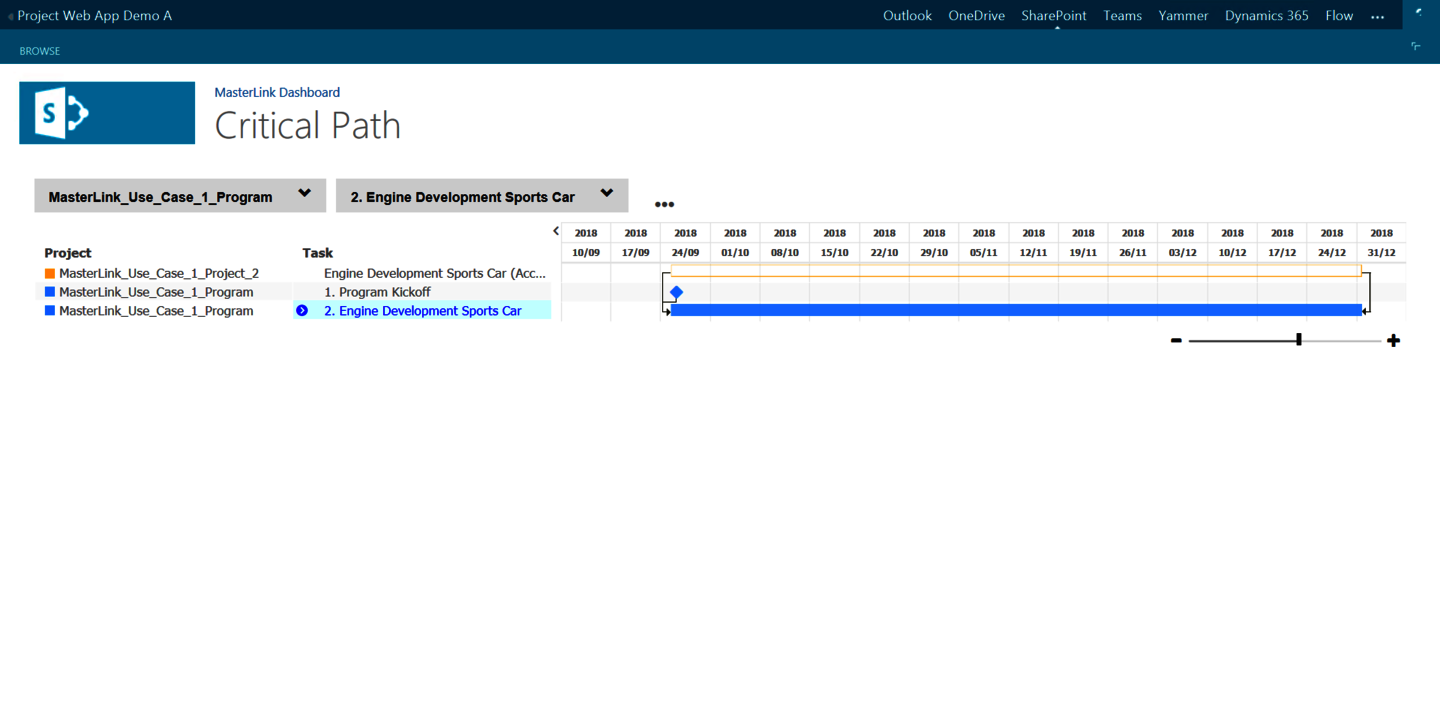
Task: Click the 24/12 week header
Action: (x=1332, y=253)
